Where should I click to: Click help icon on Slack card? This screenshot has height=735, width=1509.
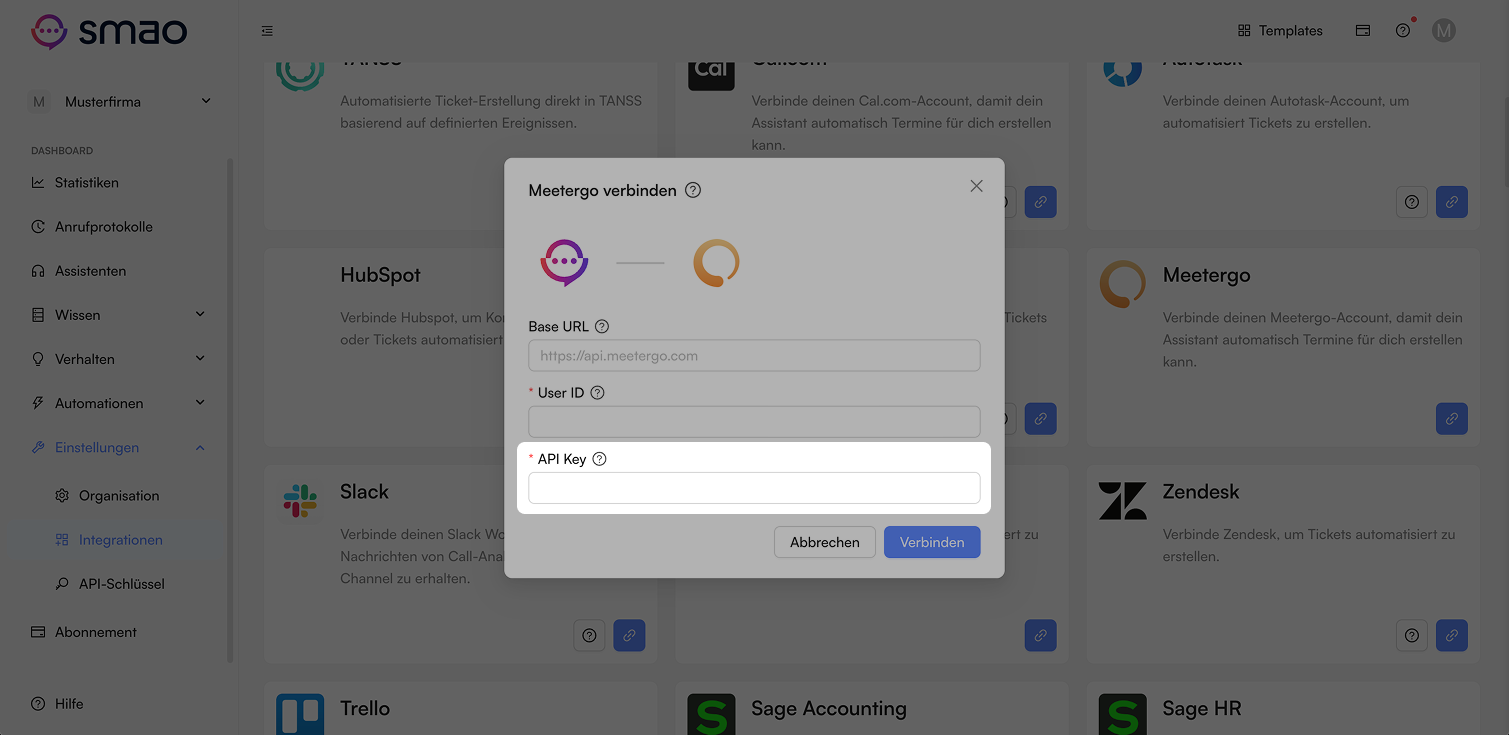coord(590,635)
